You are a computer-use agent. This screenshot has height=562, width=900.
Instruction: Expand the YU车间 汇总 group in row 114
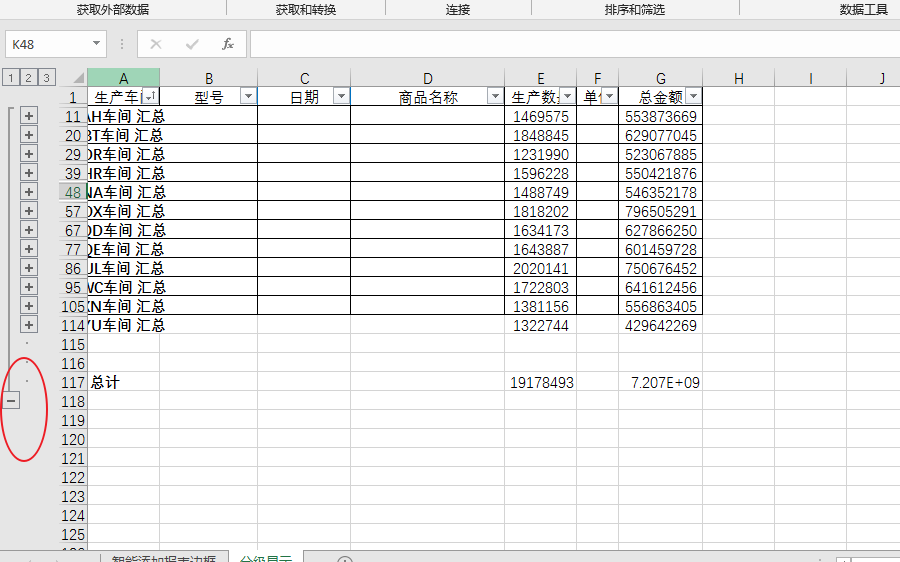click(29, 324)
